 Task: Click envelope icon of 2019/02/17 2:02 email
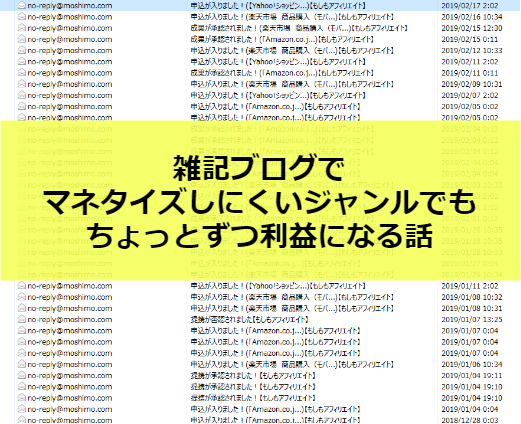coord(22,5)
